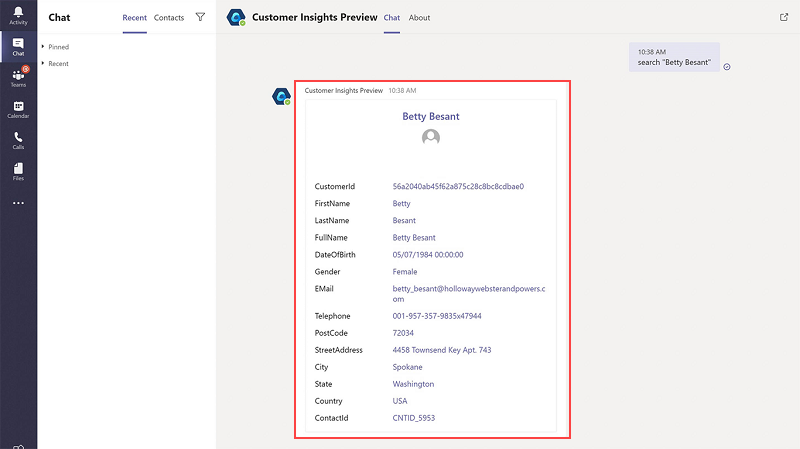
Task: Click the telephone number 001-957-357-9835x47944
Action: (x=437, y=316)
